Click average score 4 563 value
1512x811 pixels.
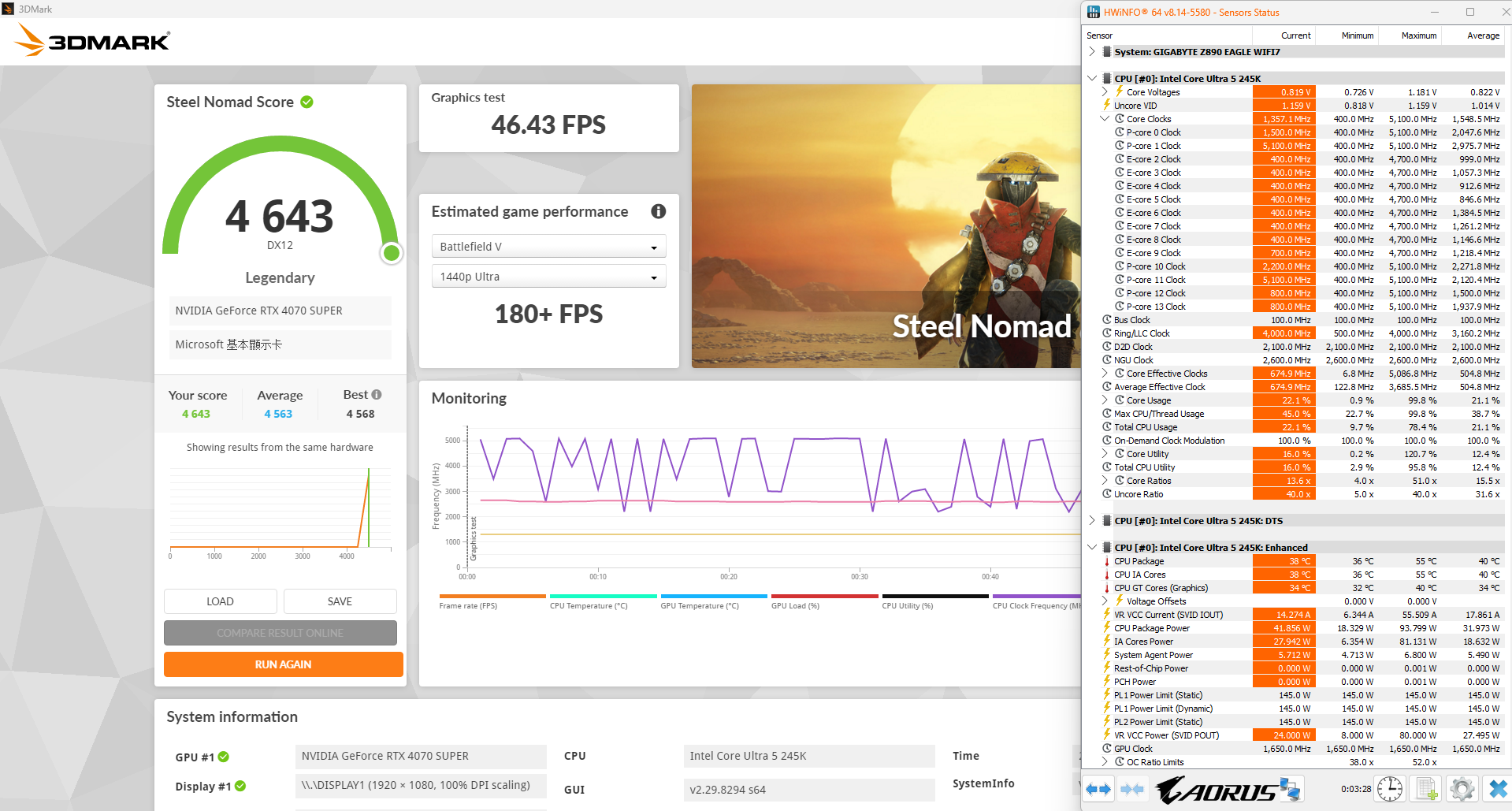tap(278, 414)
